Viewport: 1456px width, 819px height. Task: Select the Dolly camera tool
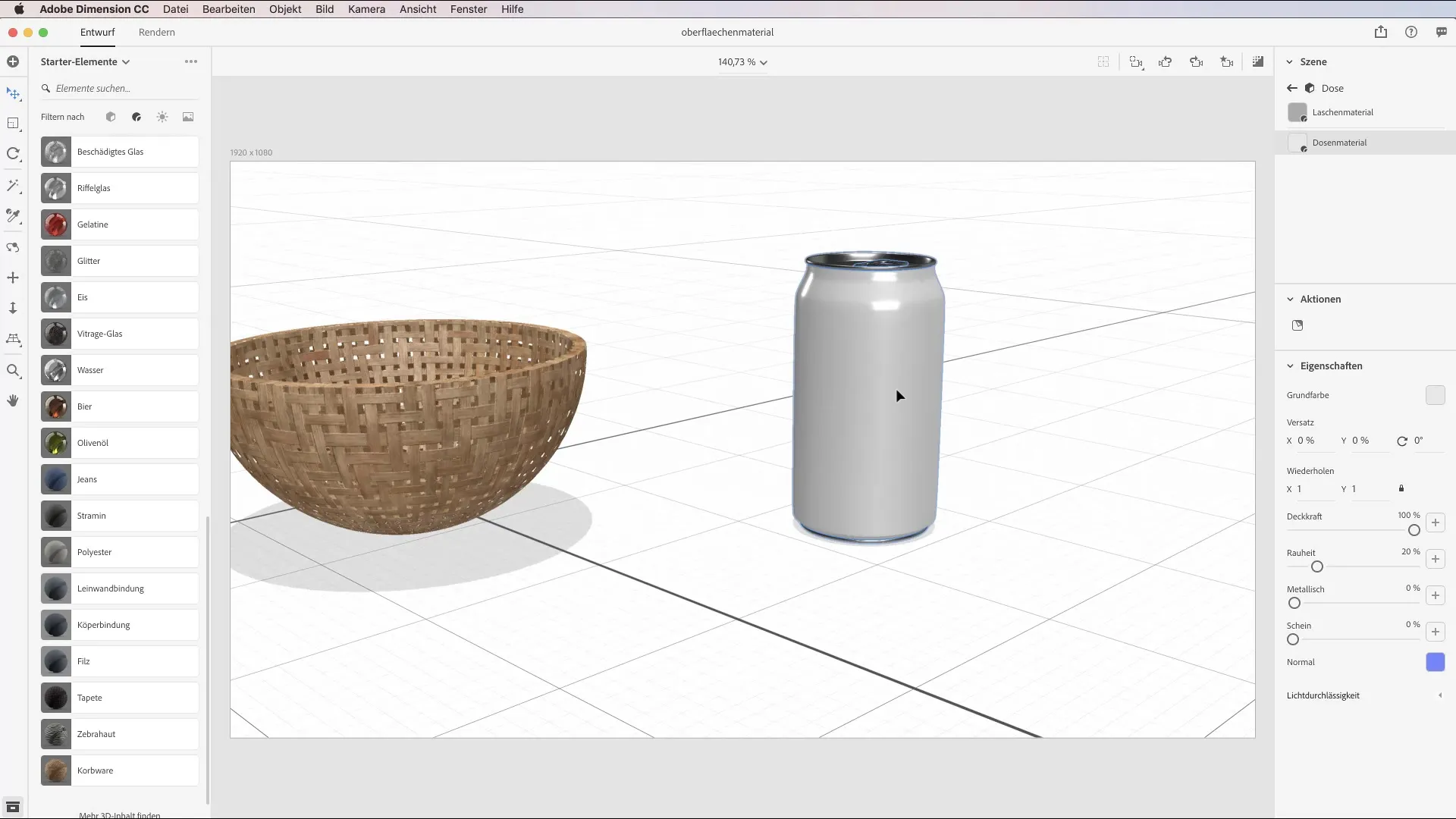[x=13, y=308]
